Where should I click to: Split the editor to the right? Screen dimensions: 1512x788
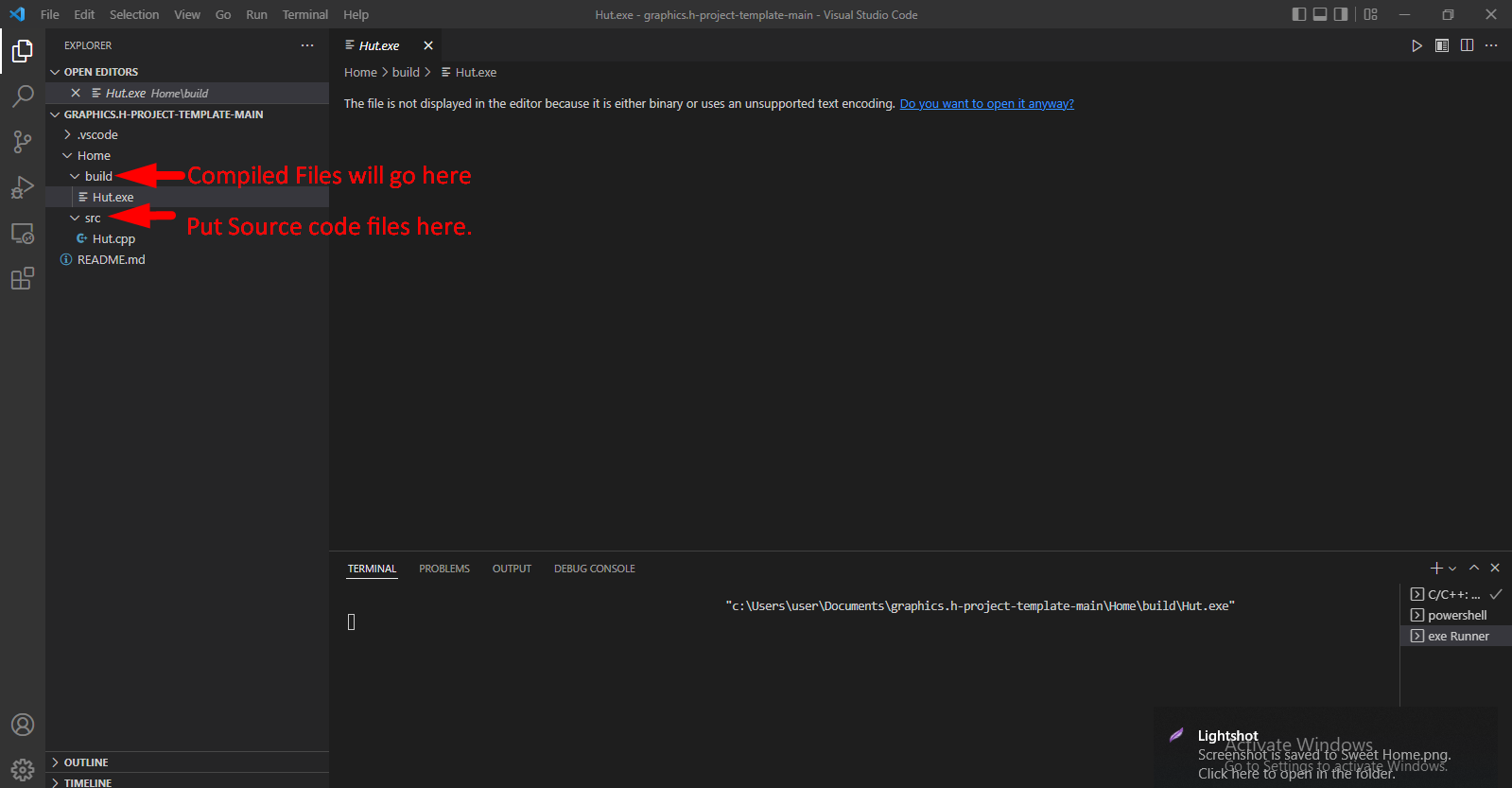pyautogui.click(x=1467, y=45)
